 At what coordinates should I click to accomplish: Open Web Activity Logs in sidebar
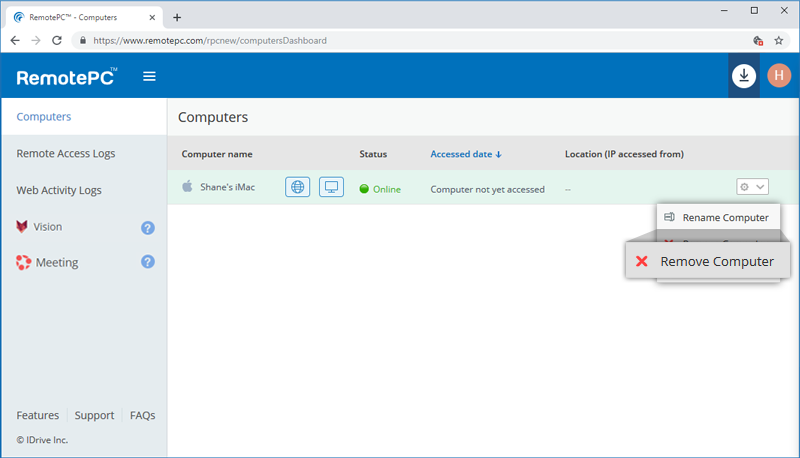(59, 190)
